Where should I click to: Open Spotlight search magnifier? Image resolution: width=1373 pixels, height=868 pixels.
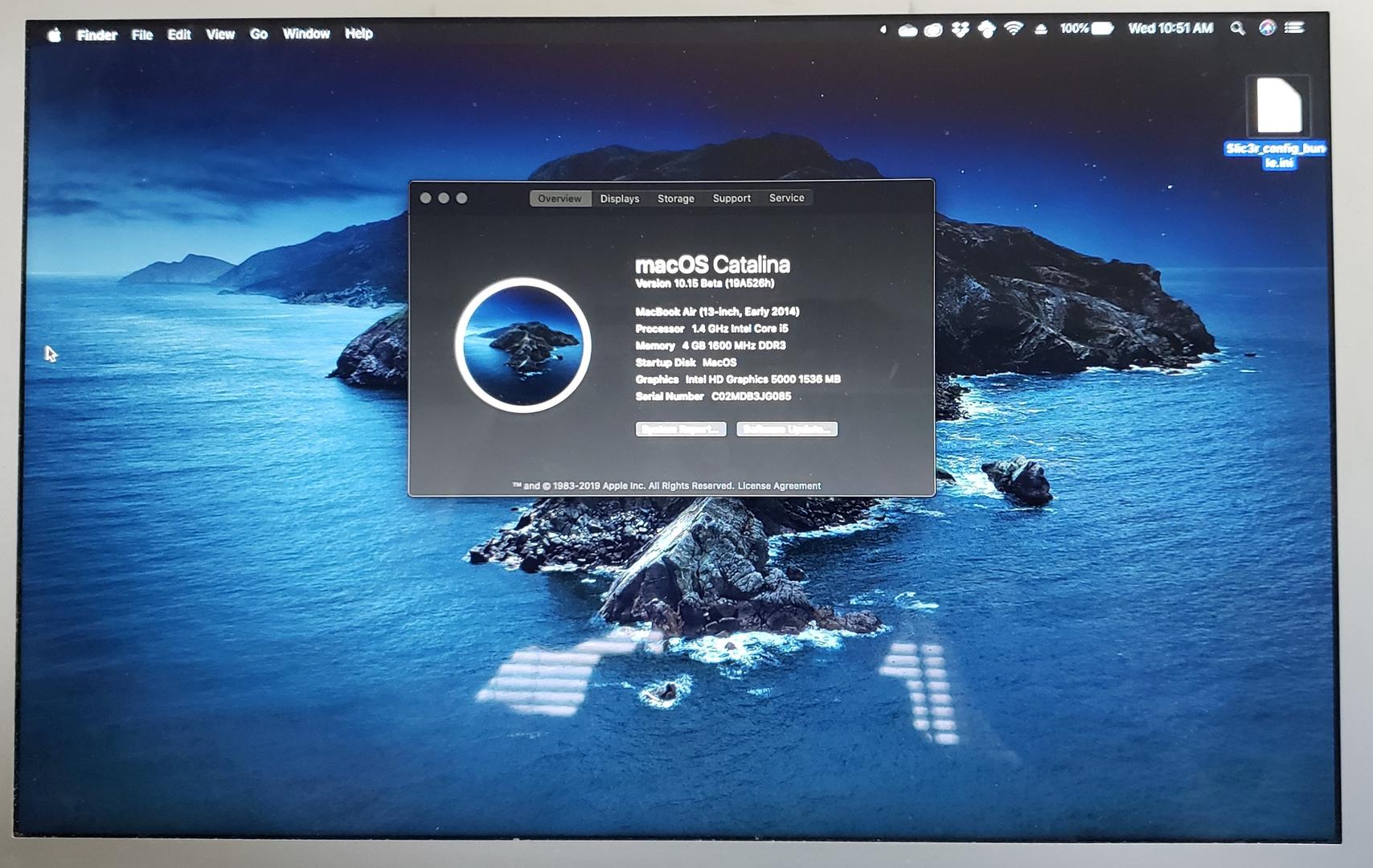[1237, 28]
